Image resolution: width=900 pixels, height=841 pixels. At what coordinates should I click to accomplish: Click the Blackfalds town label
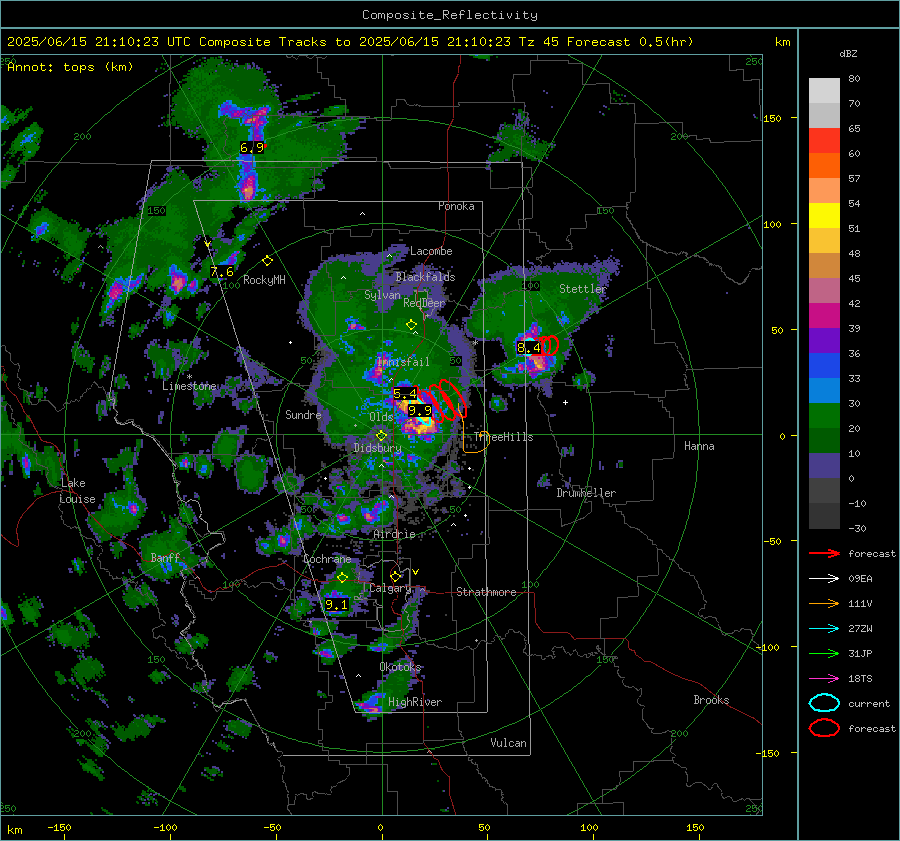[x=425, y=277]
